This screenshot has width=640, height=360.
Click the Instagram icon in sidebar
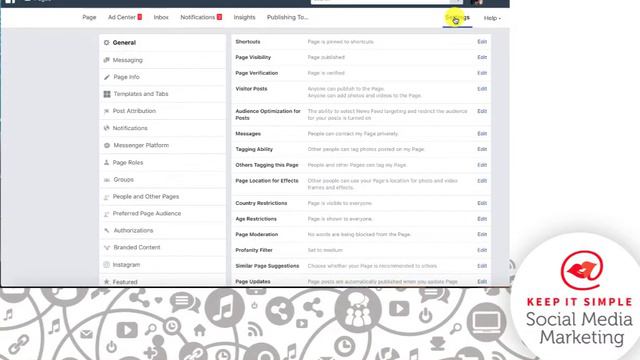[107, 265]
